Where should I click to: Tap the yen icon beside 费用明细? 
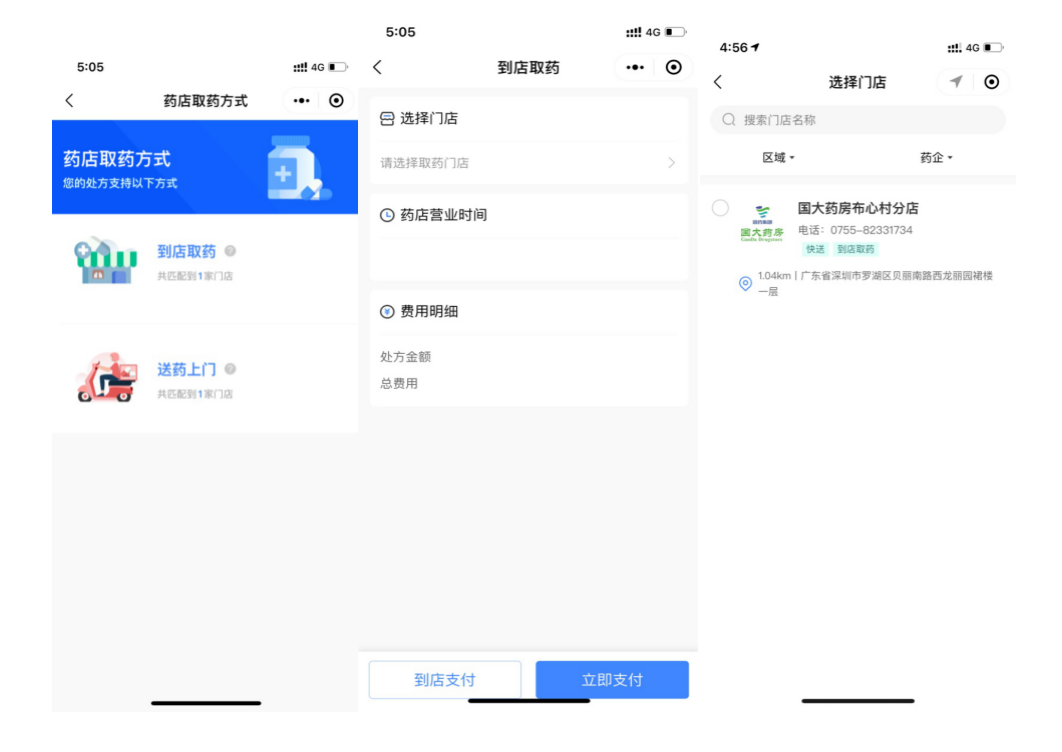pyautogui.click(x=387, y=312)
